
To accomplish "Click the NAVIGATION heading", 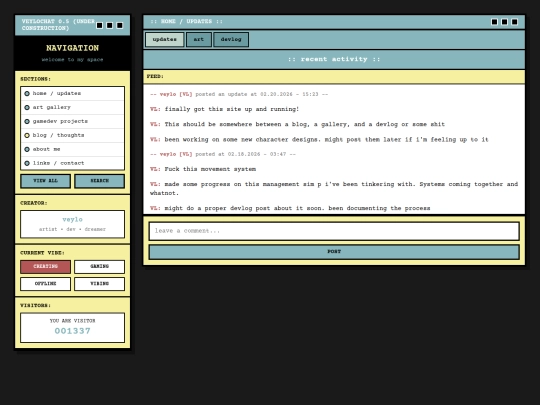I will point(72,48).
